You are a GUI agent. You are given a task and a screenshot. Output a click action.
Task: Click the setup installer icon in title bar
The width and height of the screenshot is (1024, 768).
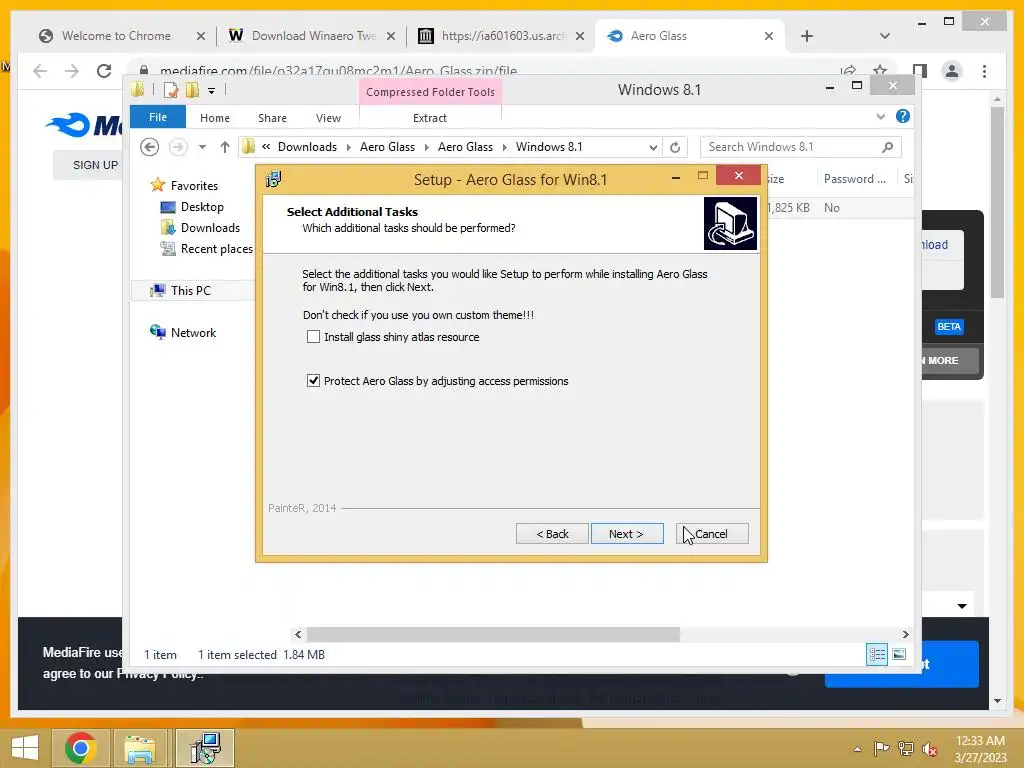pos(274,179)
